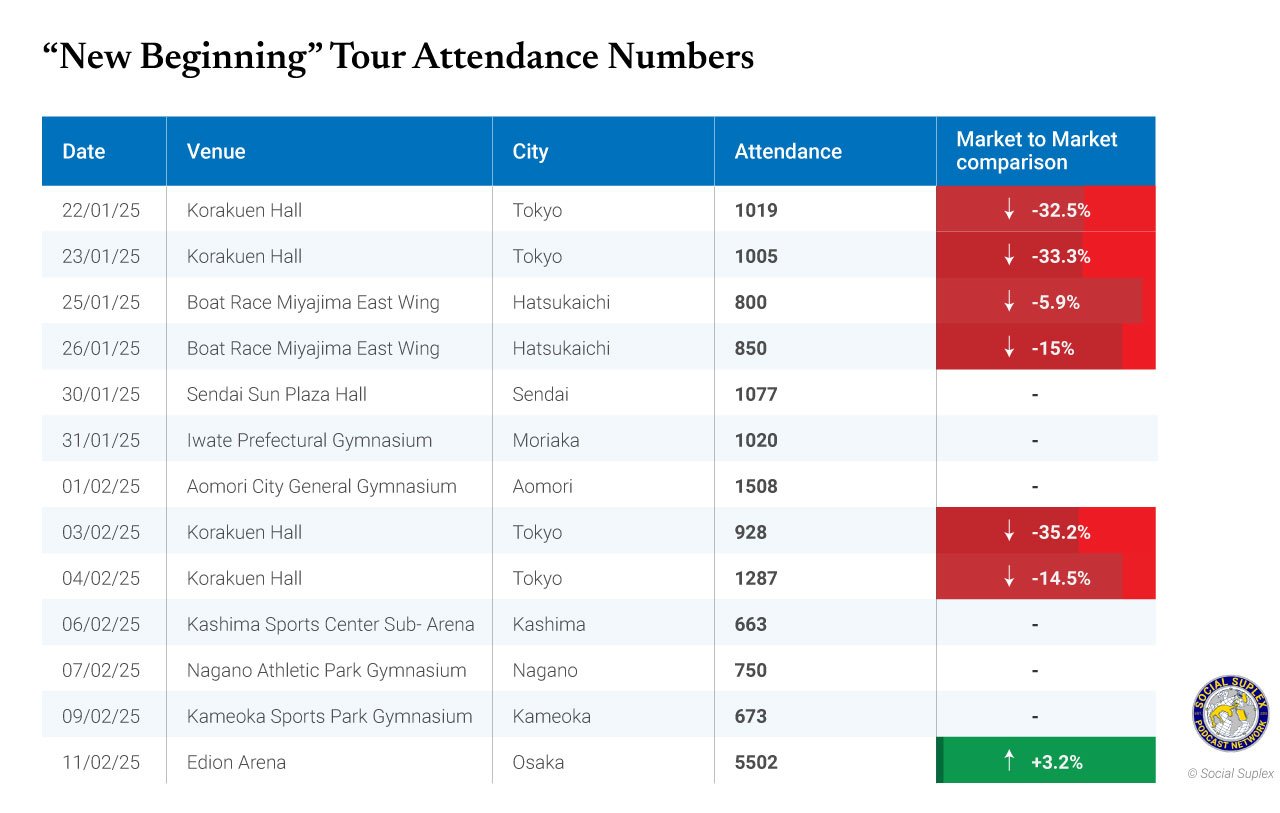The image size is (1280, 813).
Task: Select the Attendance column header
Action: click(825, 151)
